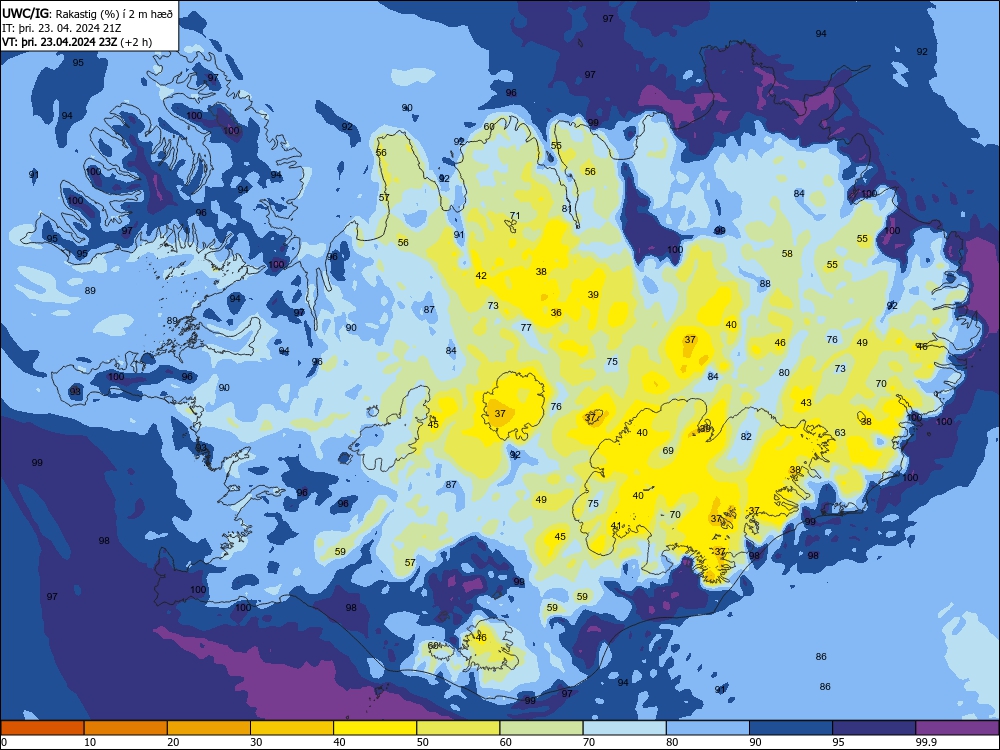
Task: Click the title text 'UWC/IG: Rakastig (%) í 2 m hæð'
Action: [x=87, y=13]
